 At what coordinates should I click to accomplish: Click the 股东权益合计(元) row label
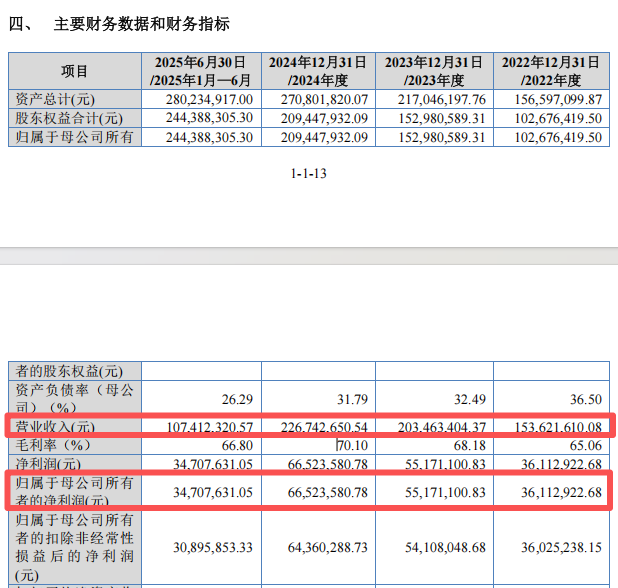[69, 119]
